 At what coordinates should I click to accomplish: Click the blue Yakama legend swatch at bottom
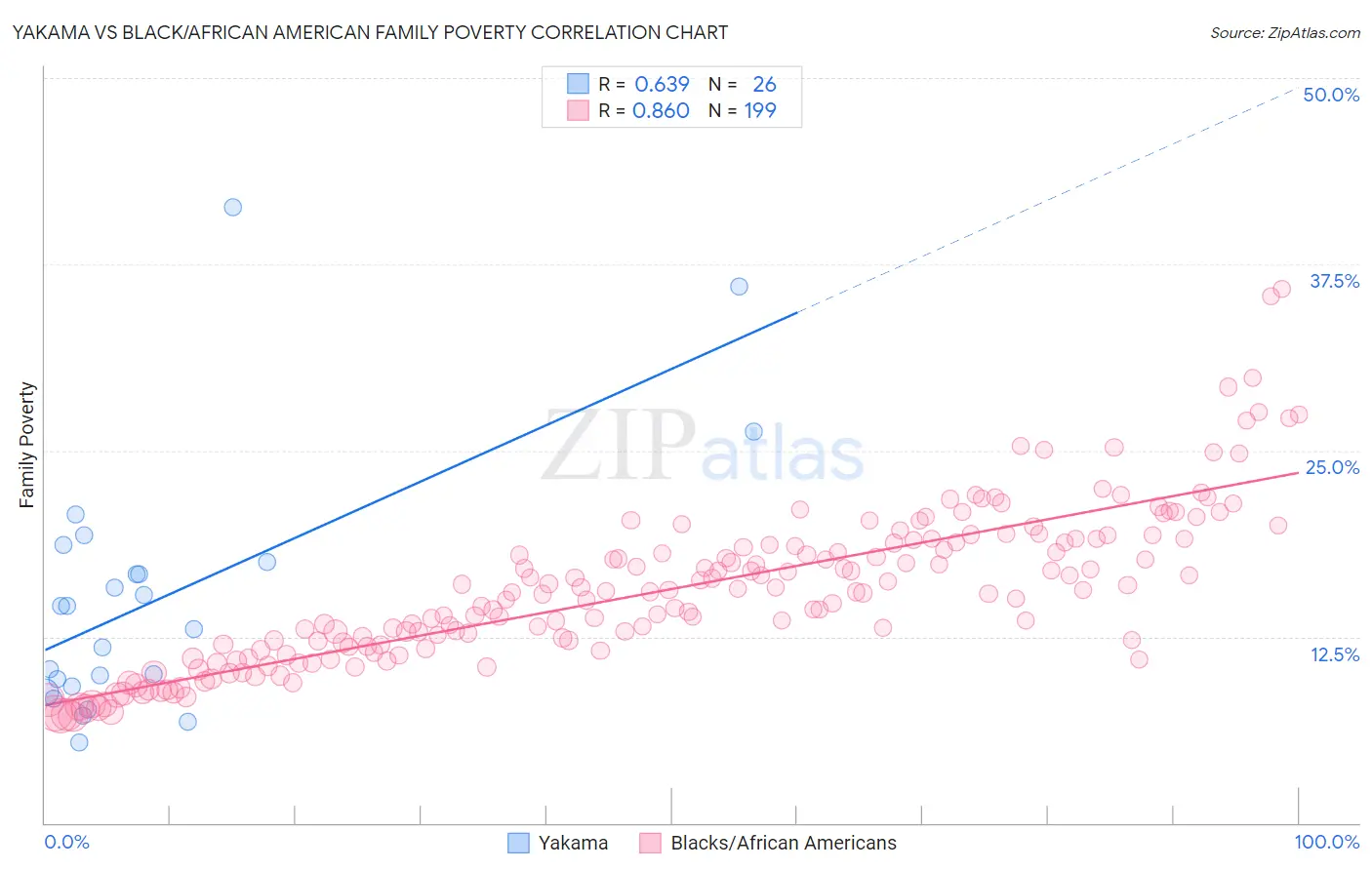518,843
